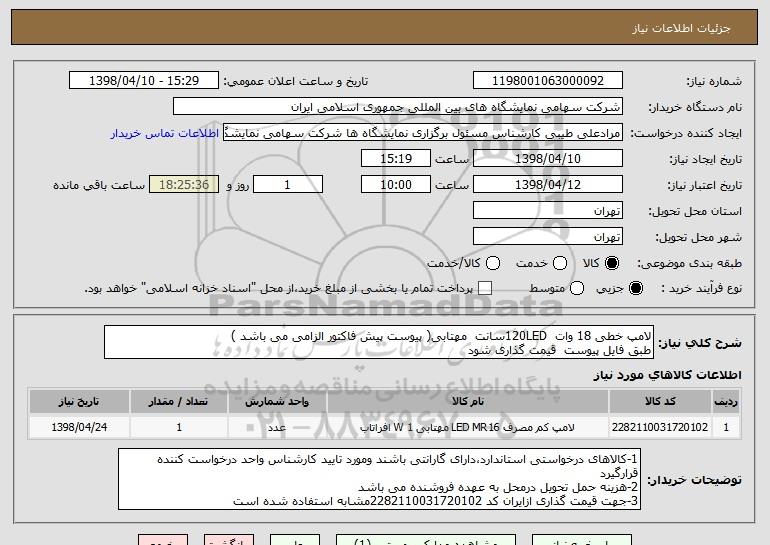Click the طبقه بندی موضوعی label
The width and height of the screenshot is (770, 545).
[689, 263]
